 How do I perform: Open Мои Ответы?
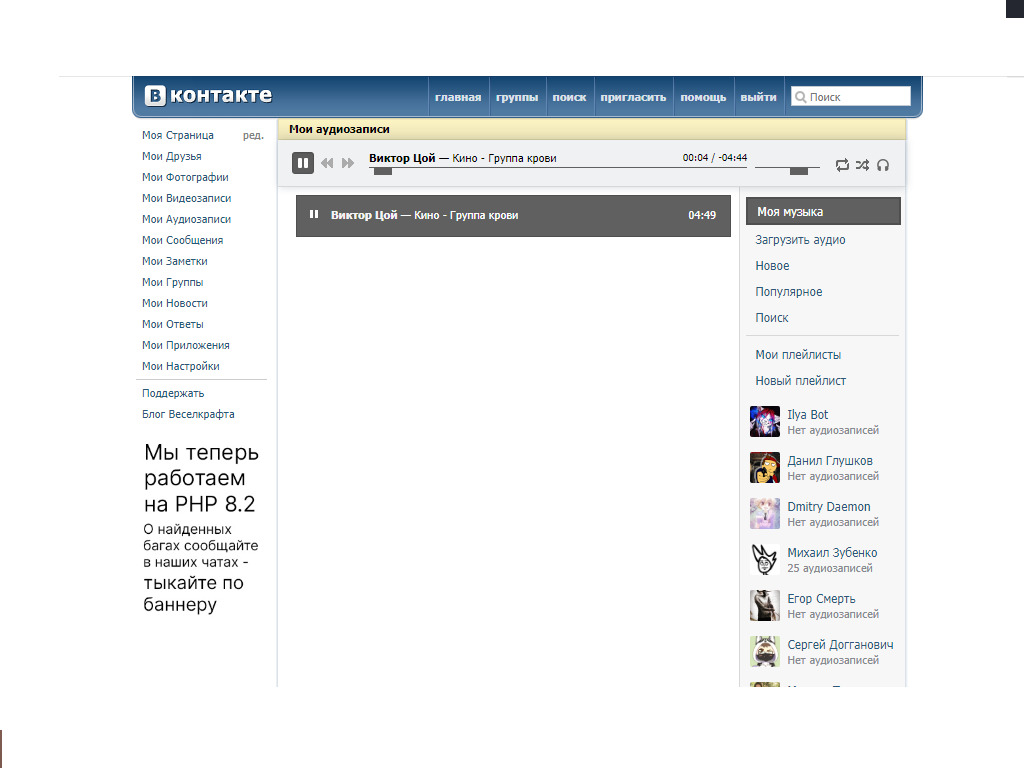[x=173, y=324]
